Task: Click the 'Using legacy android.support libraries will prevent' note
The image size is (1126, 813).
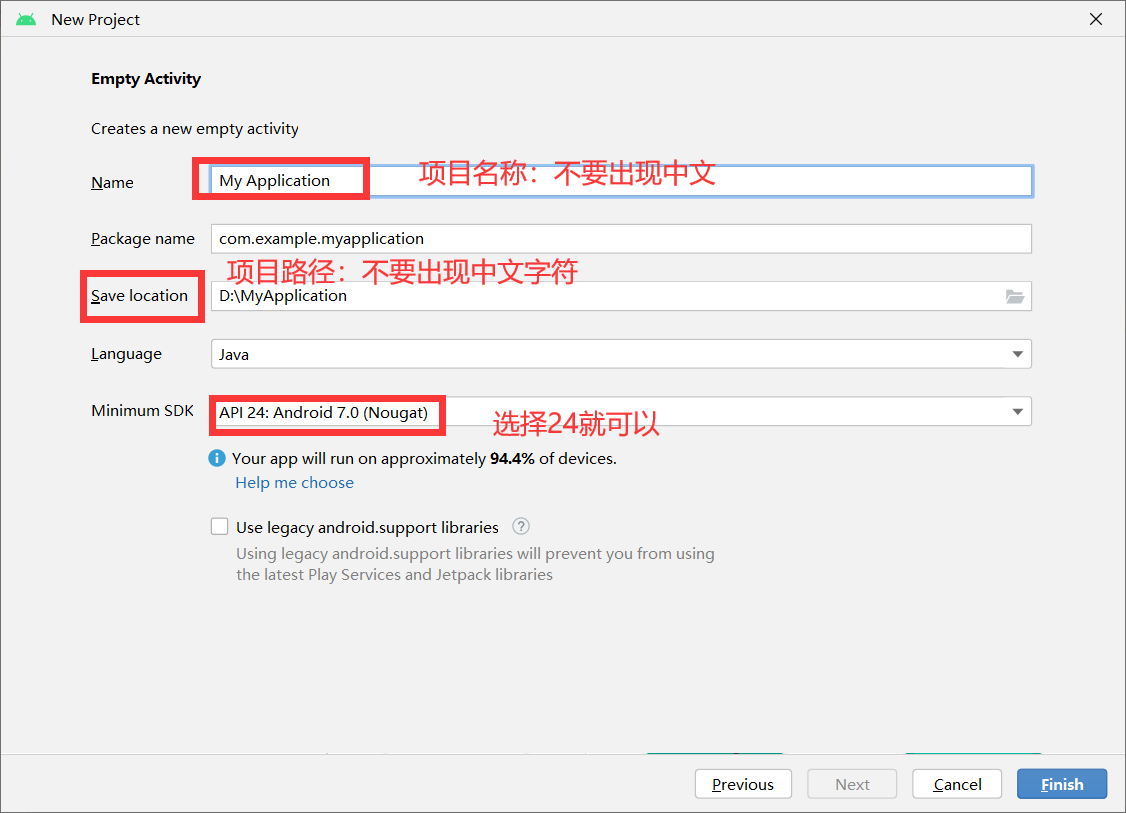Action: pos(475,564)
